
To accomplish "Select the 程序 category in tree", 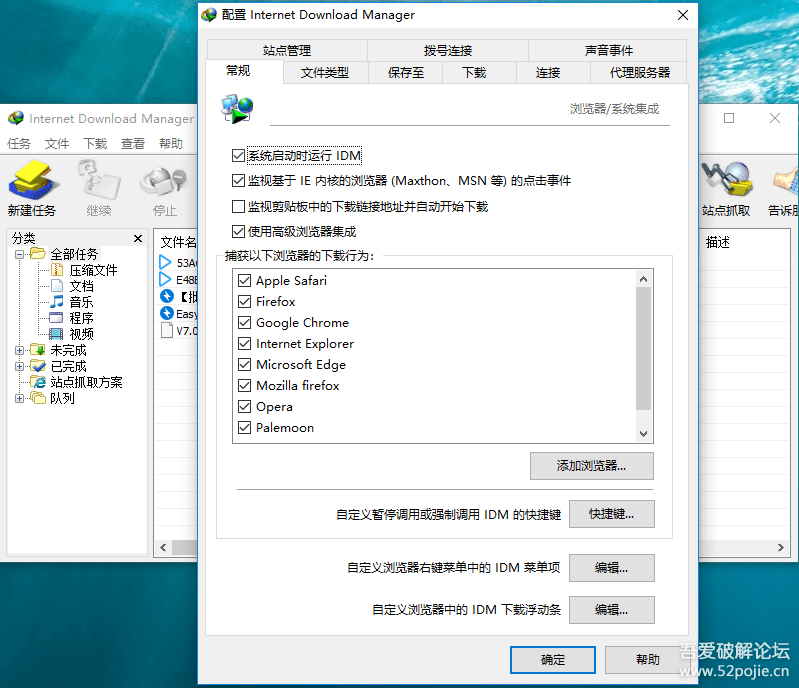I will 82,318.
